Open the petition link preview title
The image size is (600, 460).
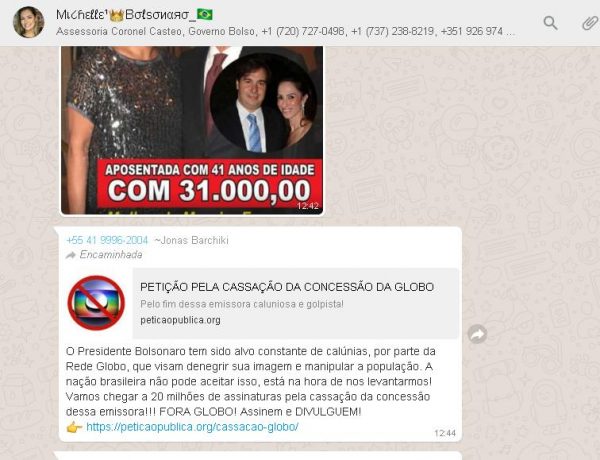(x=287, y=287)
